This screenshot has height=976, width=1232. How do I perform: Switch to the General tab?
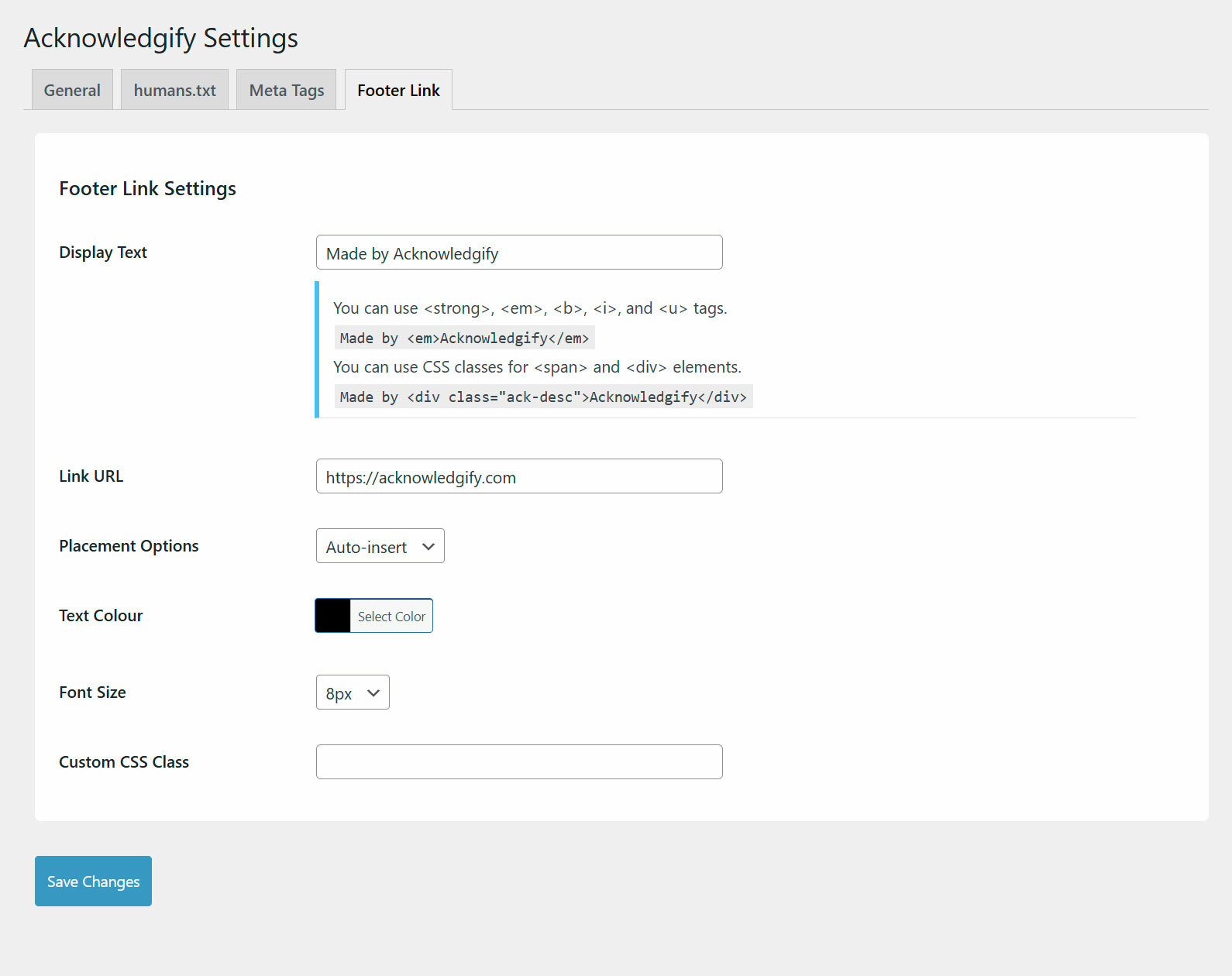[72, 90]
